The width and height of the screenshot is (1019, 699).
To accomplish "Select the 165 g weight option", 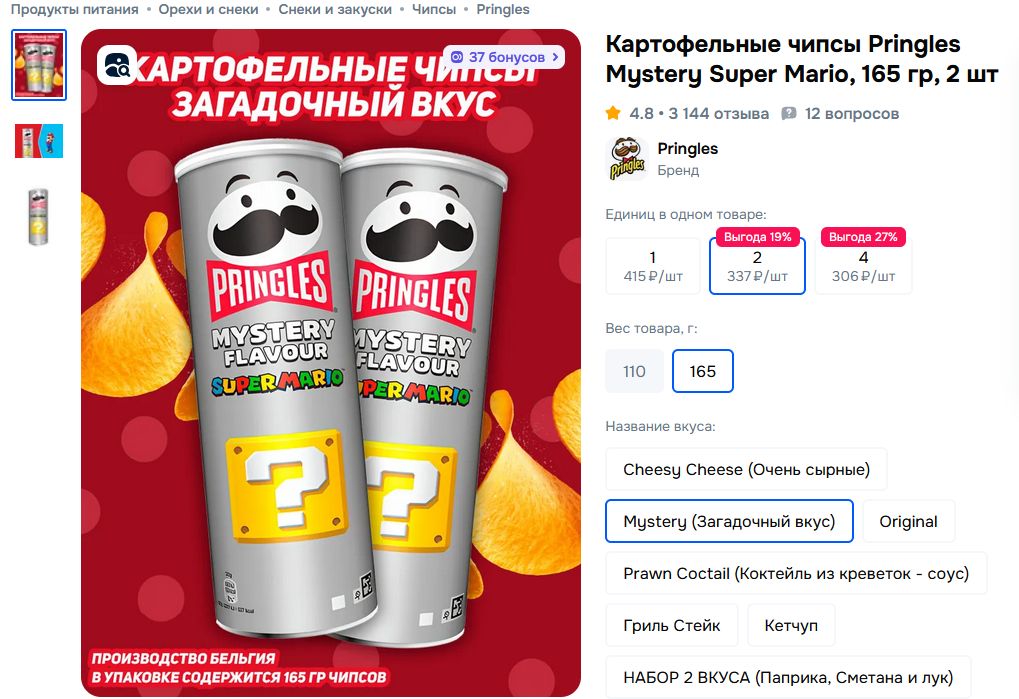I will (703, 371).
